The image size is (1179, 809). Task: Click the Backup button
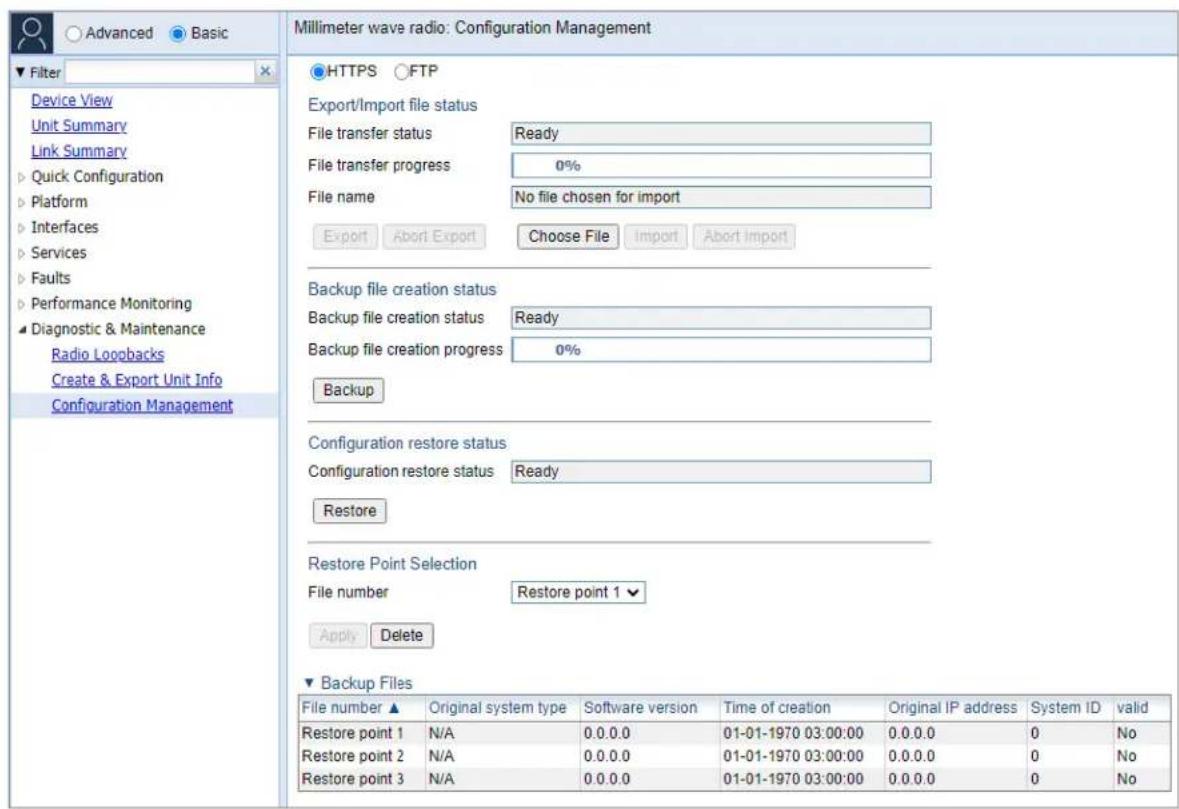[x=348, y=390]
